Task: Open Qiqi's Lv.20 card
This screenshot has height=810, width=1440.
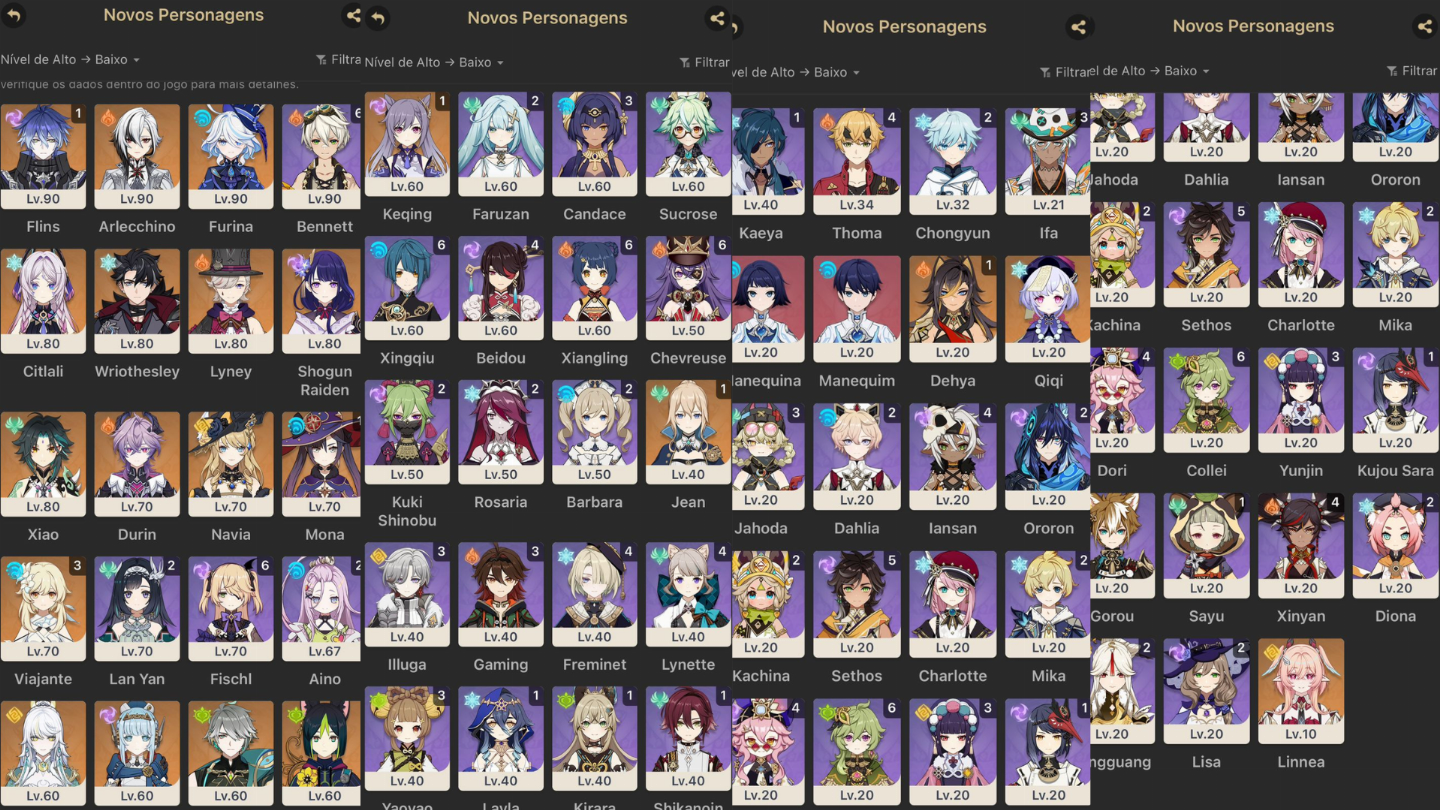Action: pos(1047,309)
